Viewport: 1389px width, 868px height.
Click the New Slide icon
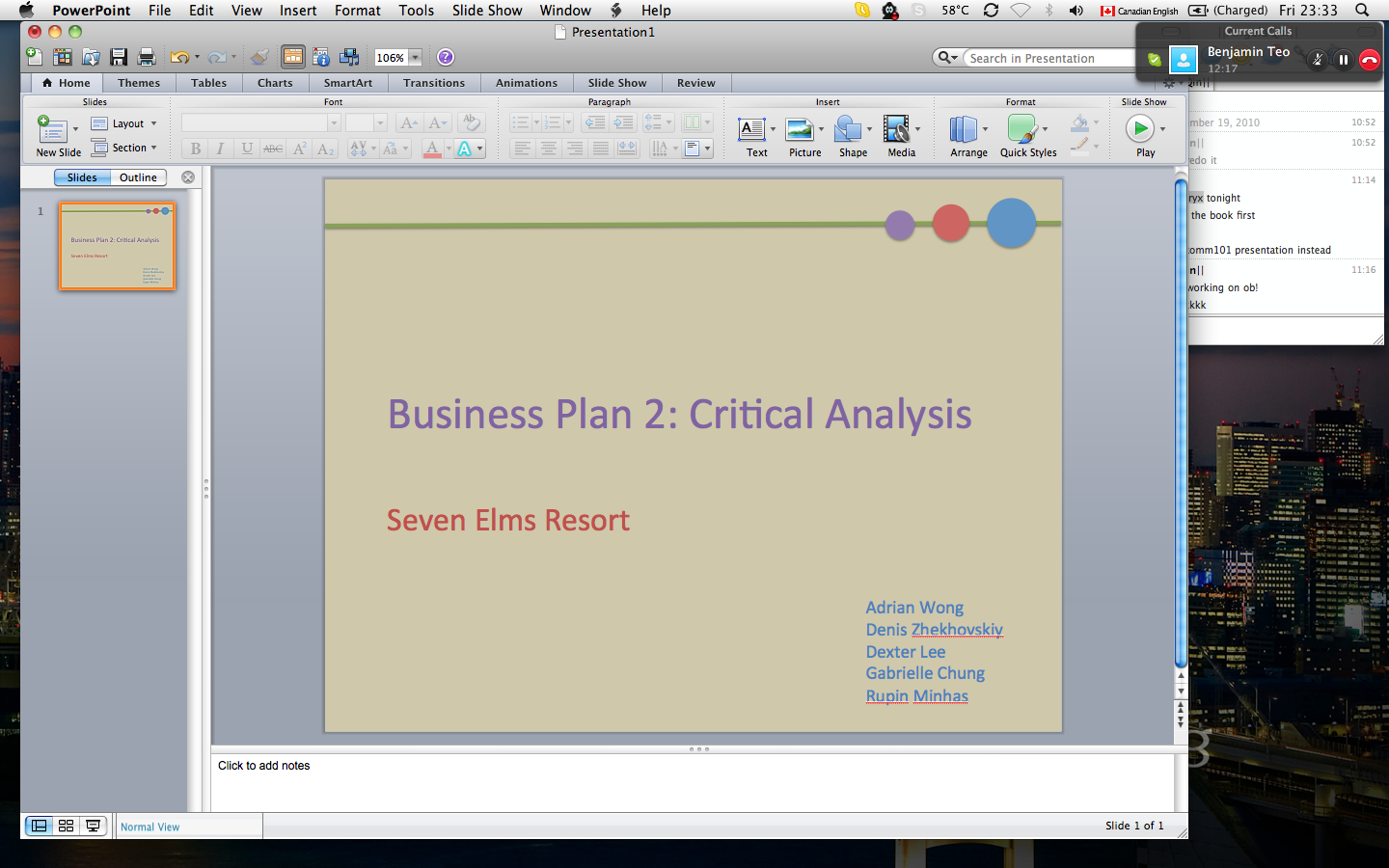[x=52, y=129]
